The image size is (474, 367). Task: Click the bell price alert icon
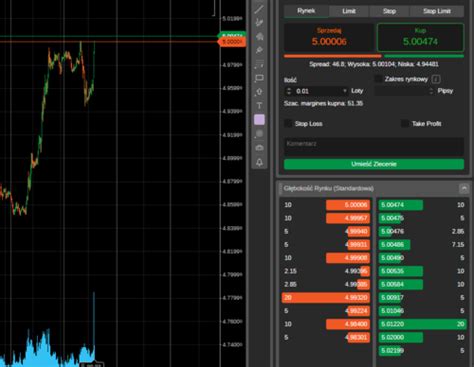pyautogui.click(x=259, y=162)
